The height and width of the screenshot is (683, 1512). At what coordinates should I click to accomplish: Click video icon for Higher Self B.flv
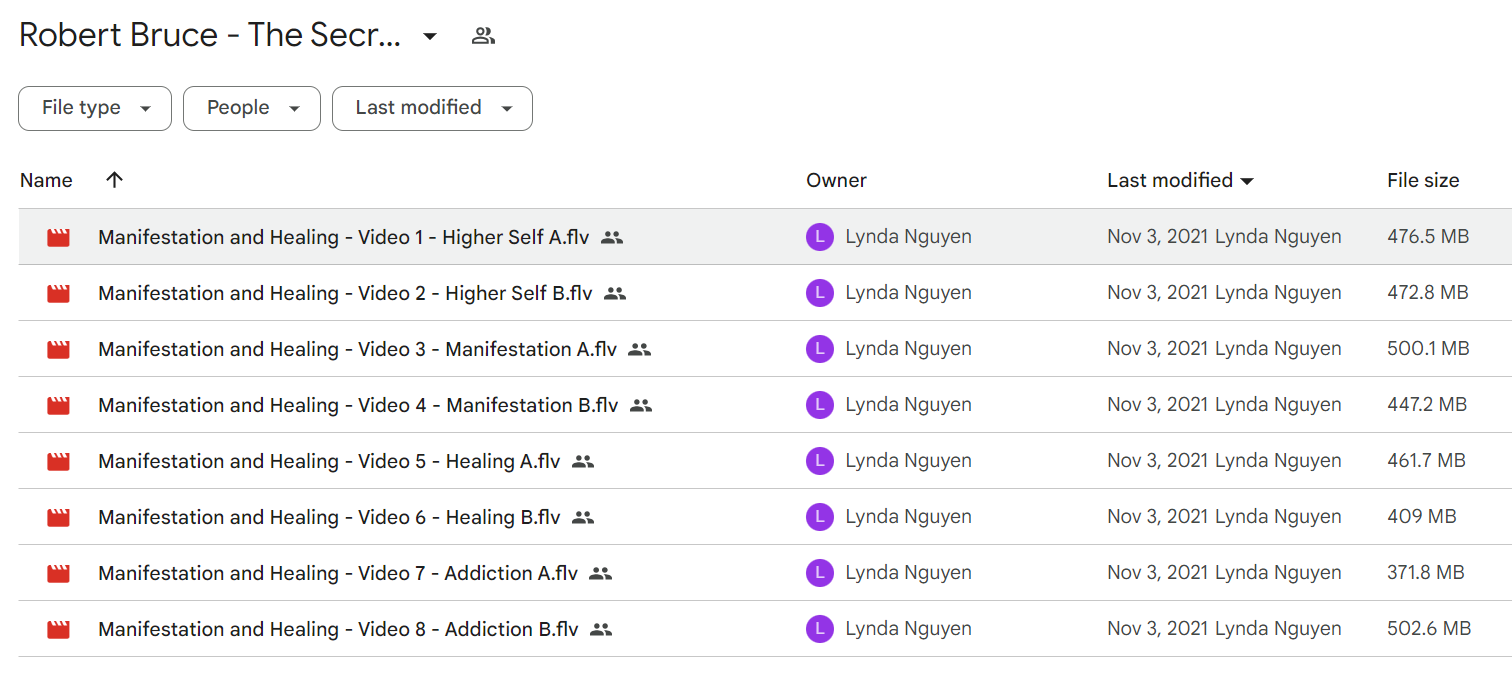[x=59, y=293]
